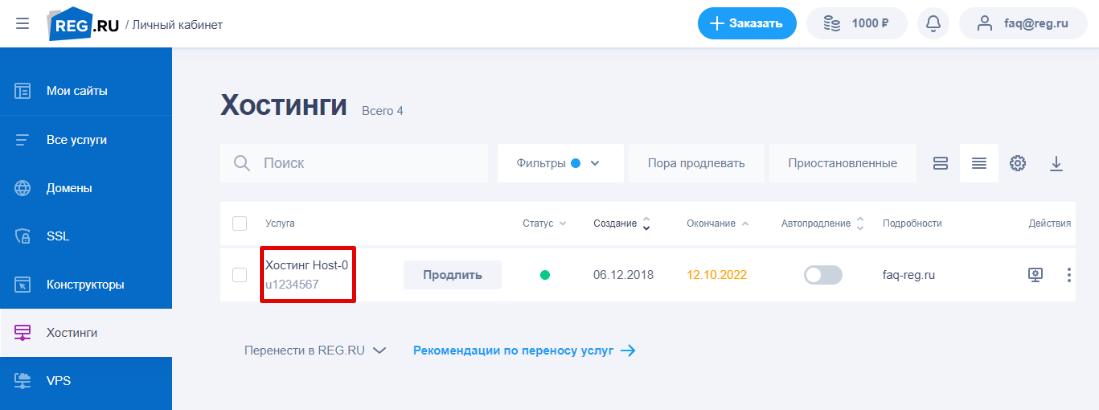Click the 12.10.2022 expiry date

pos(716,275)
